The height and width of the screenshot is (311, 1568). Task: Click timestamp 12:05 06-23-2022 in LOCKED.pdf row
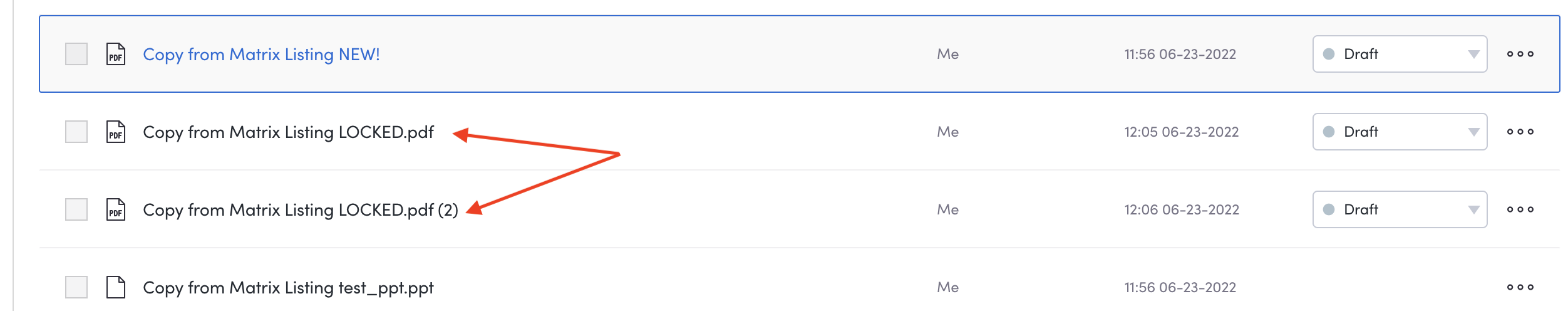[x=1181, y=132]
